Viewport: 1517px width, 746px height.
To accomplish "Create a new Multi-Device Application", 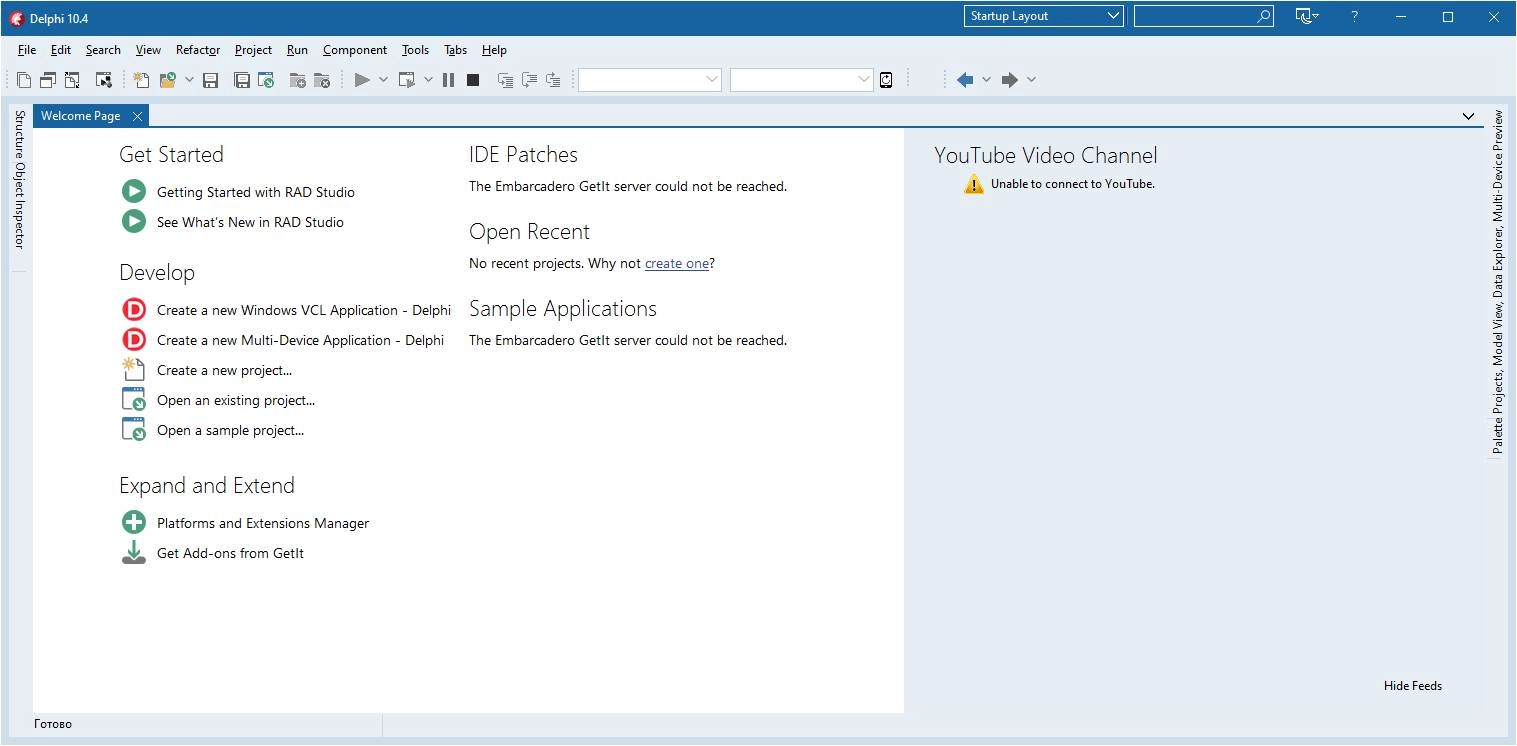I will pyautogui.click(x=300, y=340).
